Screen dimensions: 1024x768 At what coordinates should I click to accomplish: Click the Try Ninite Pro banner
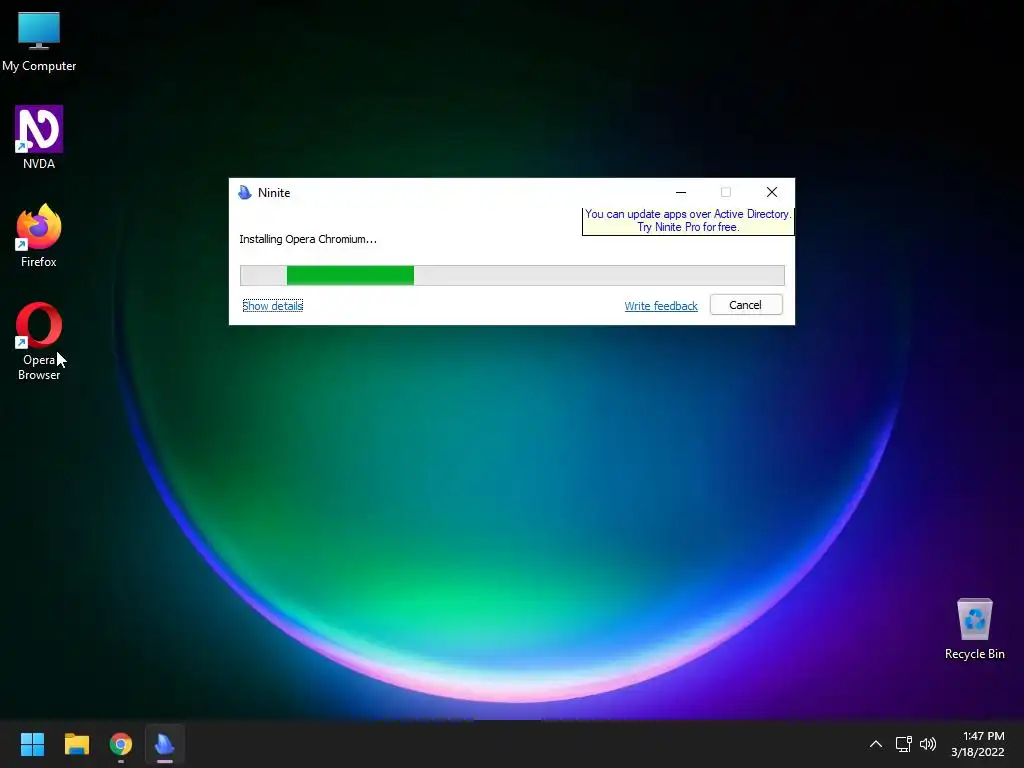pos(688,221)
